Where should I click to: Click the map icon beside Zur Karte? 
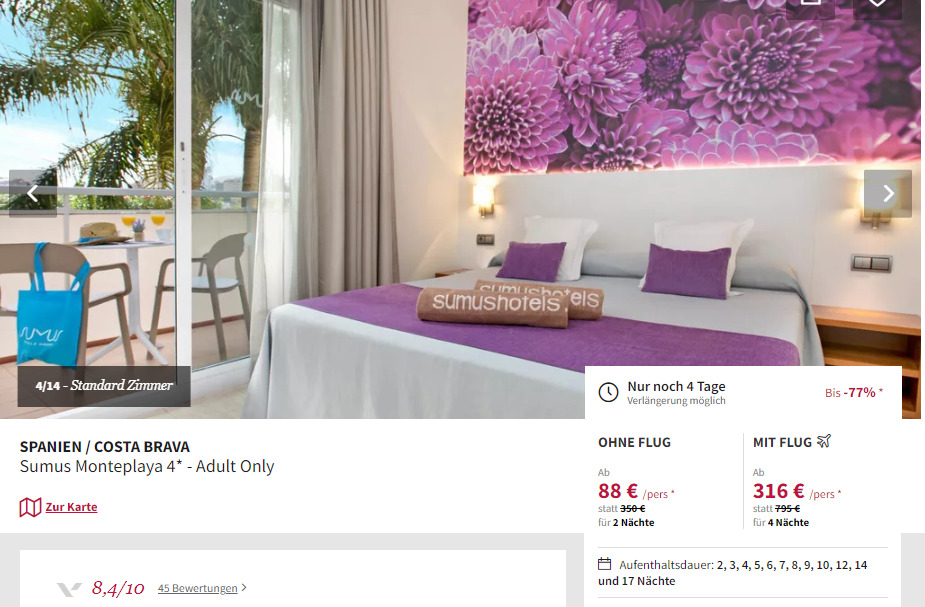point(30,507)
